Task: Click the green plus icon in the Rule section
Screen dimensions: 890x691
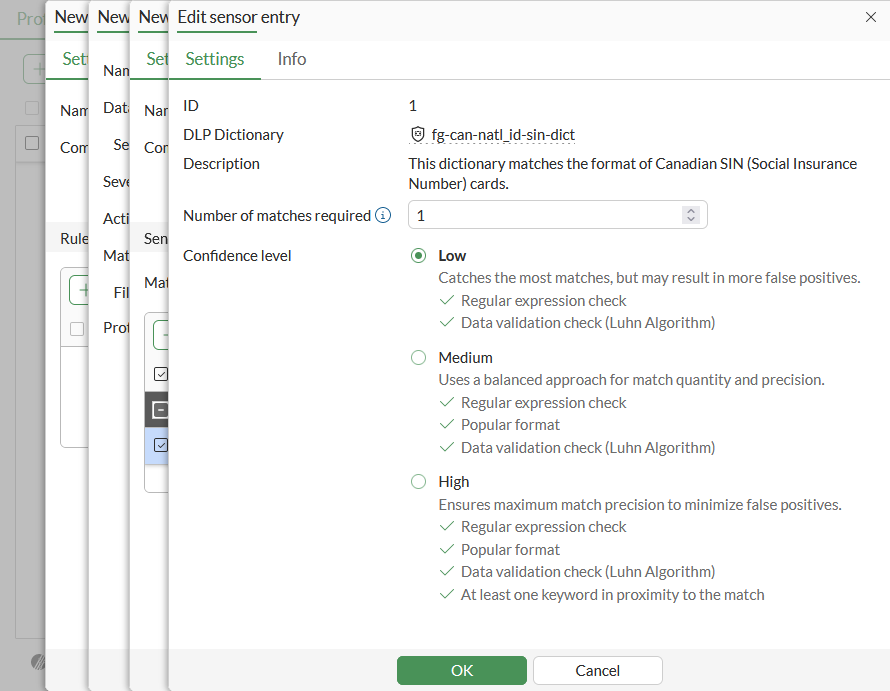Action: point(86,288)
